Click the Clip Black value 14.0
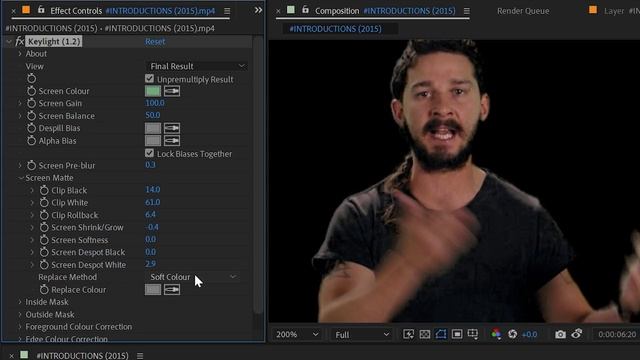640x360 pixels. click(153, 189)
